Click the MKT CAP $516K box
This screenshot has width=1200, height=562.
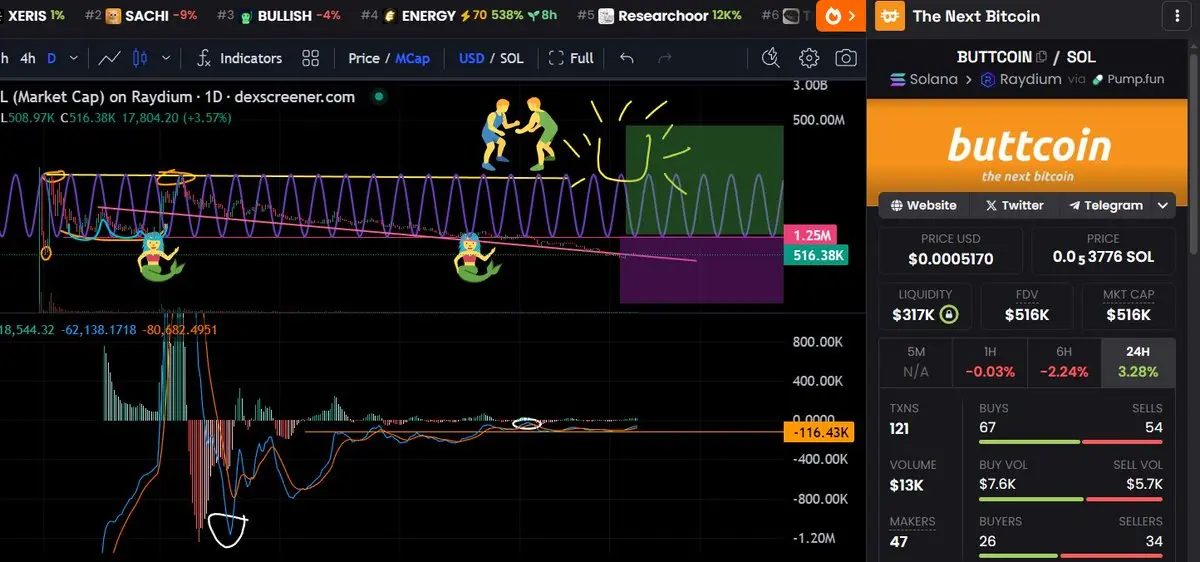(1128, 306)
